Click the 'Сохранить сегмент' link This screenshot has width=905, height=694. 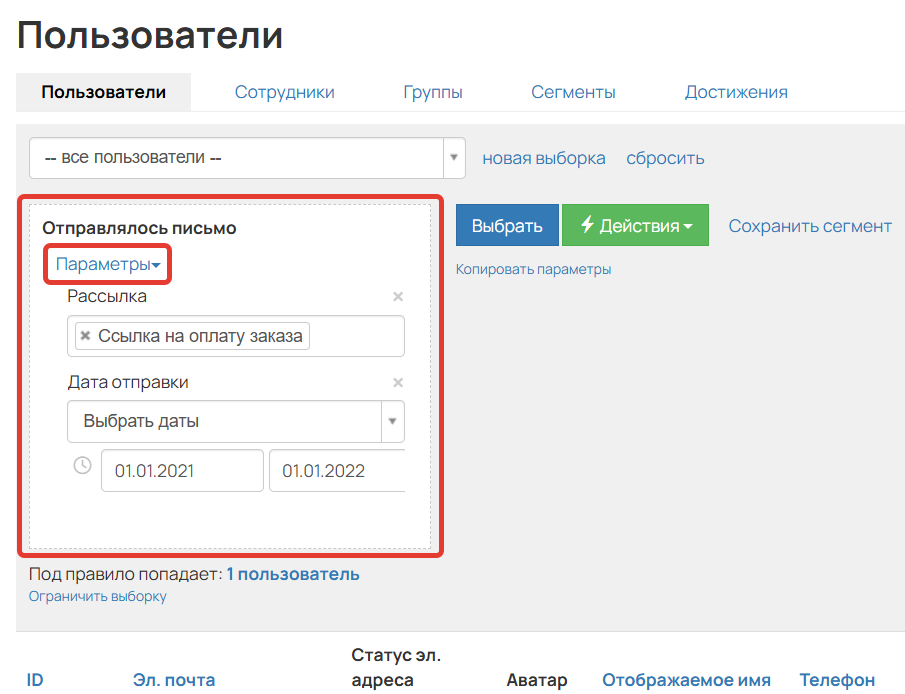tap(810, 226)
